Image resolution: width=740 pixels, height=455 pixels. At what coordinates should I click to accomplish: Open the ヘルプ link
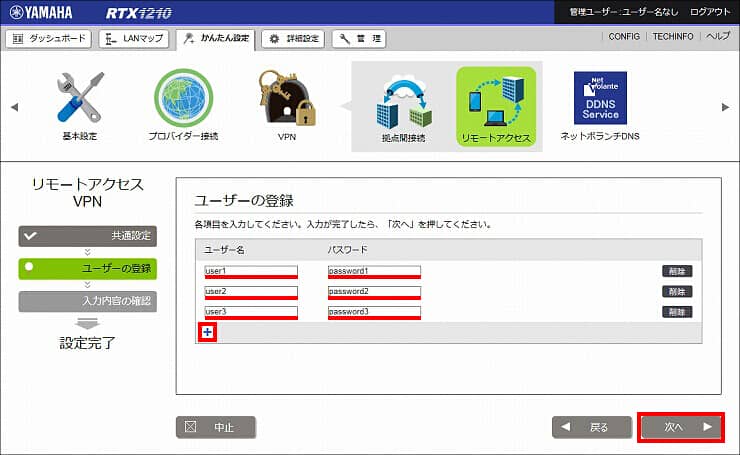[x=718, y=36]
